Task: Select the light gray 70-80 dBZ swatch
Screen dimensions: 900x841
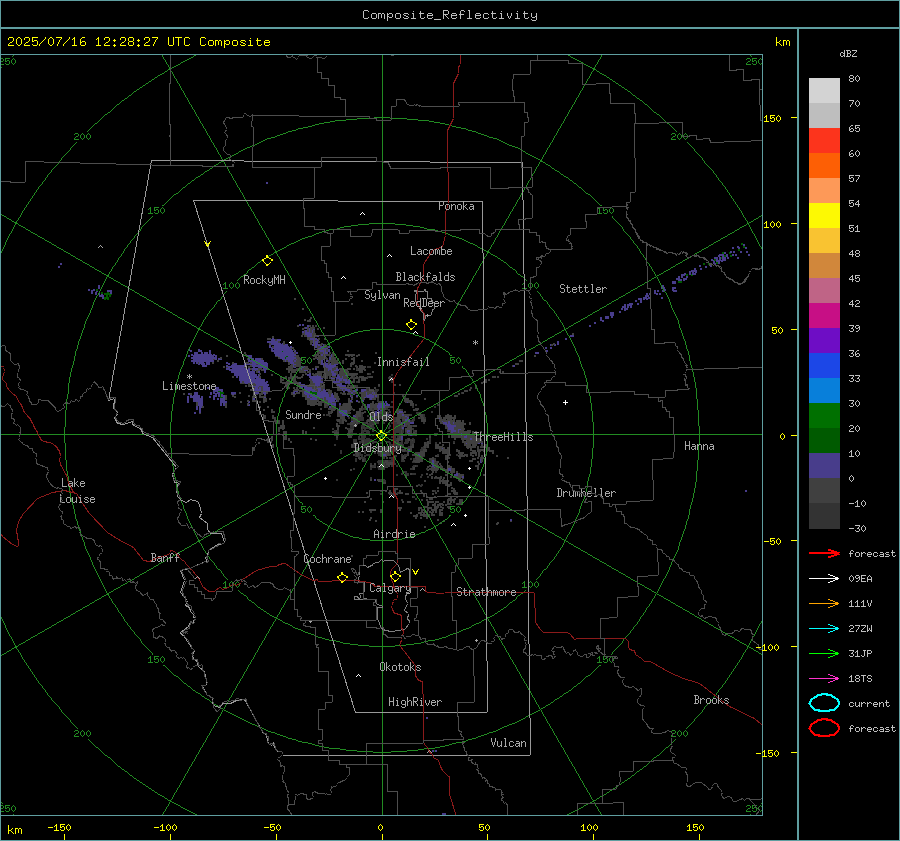Action: [x=824, y=91]
